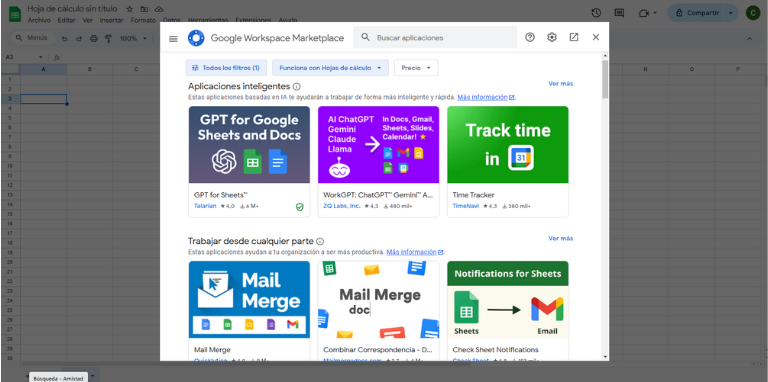
Task: Click Ver más for Trabajar desde cualquier parte
Action: pyautogui.click(x=560, y=239)
